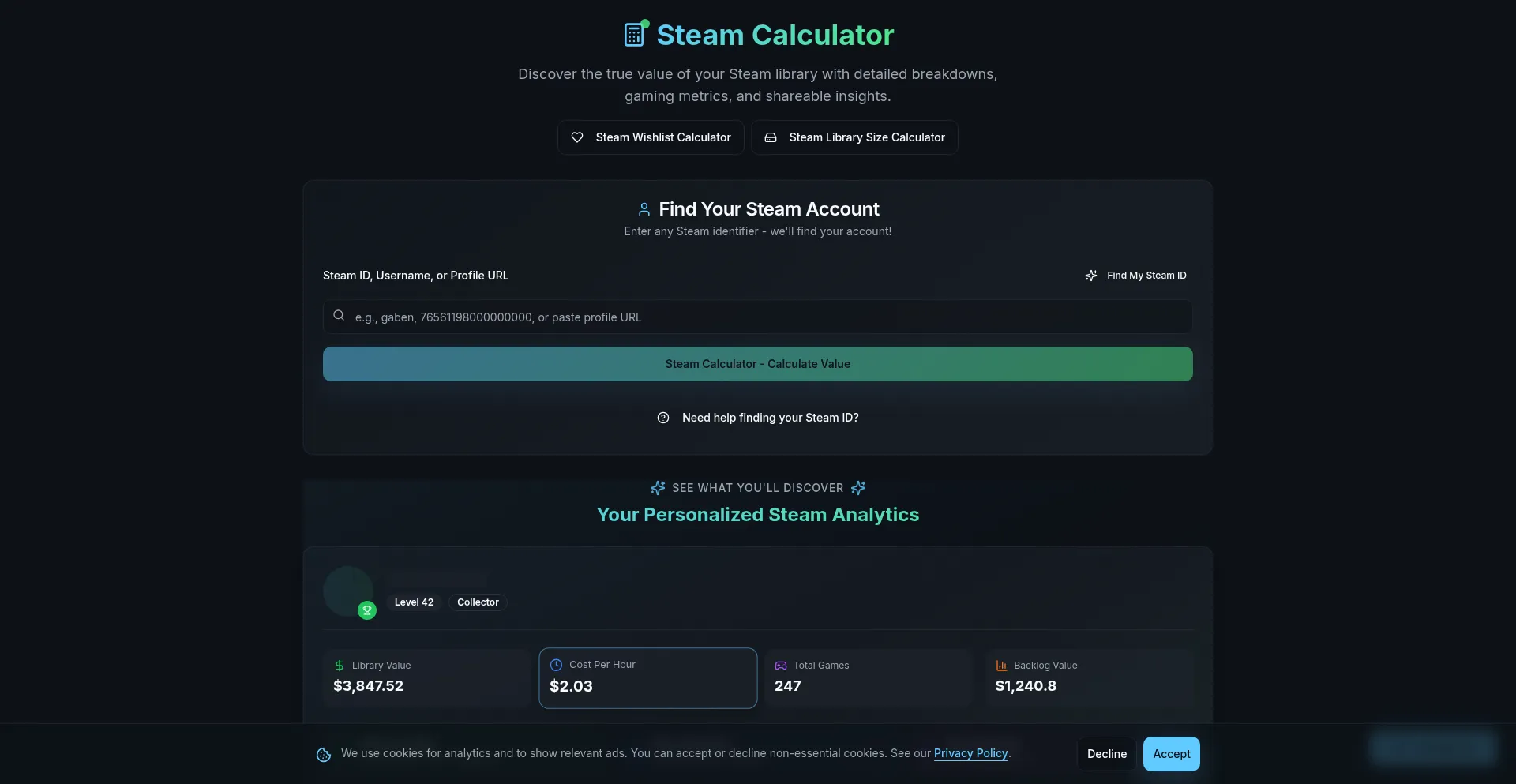Viewport: 1516px width, 784px height.
Task: Click the bar chart icon on Backlog Value
Action: 1001,666
